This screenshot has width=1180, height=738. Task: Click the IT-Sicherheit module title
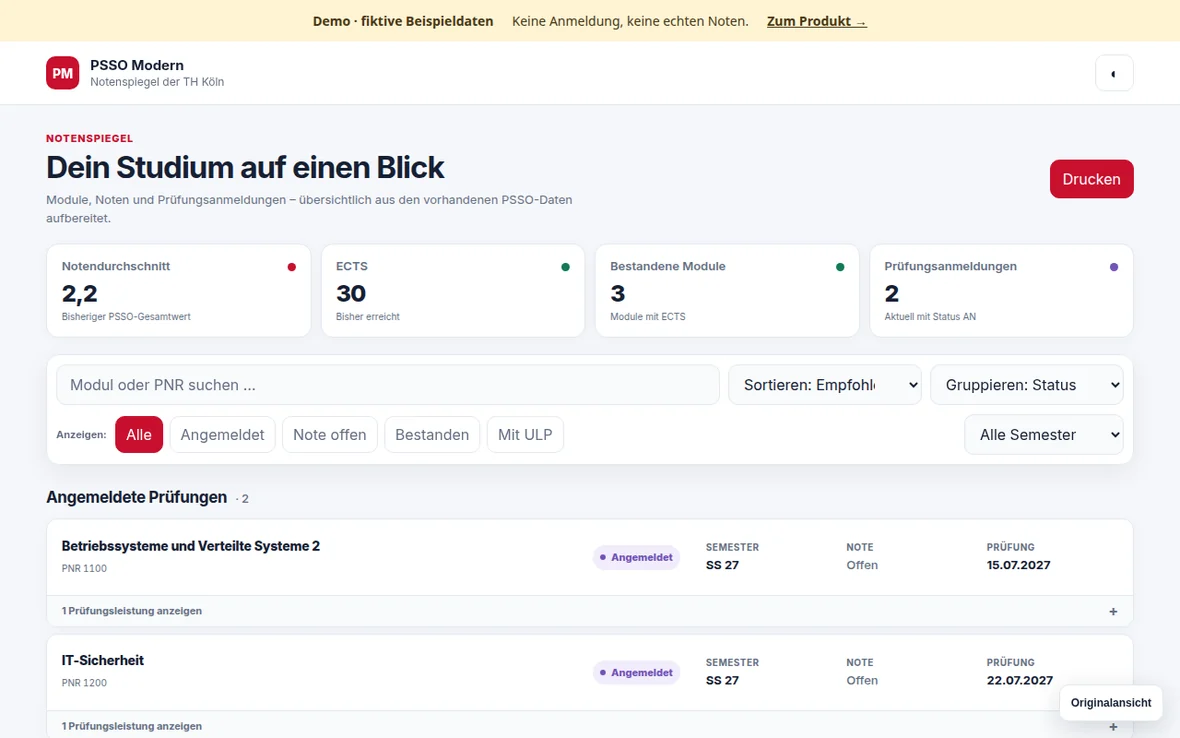click(102, 661)
